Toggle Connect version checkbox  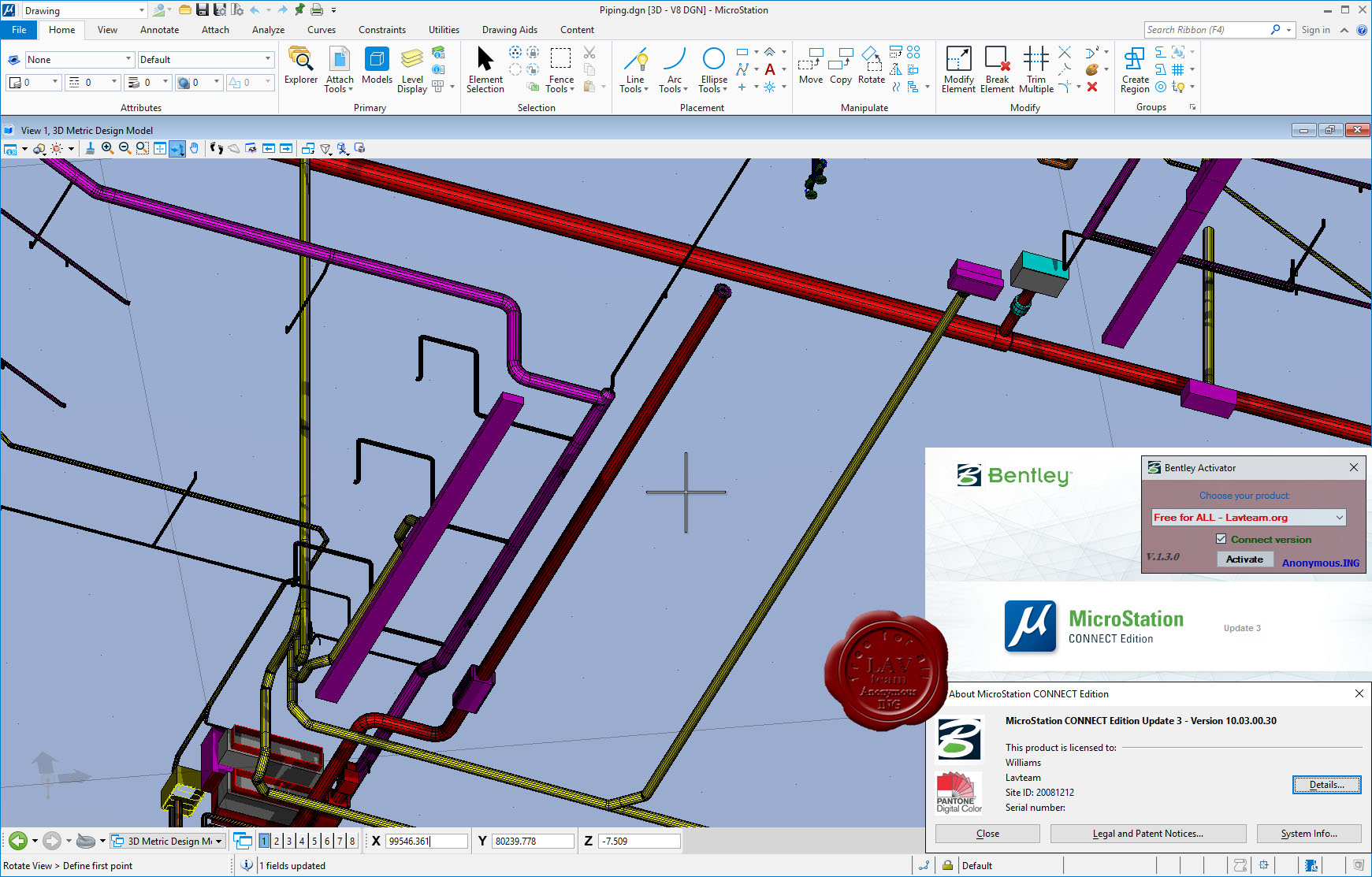[x=1221, y=539]
